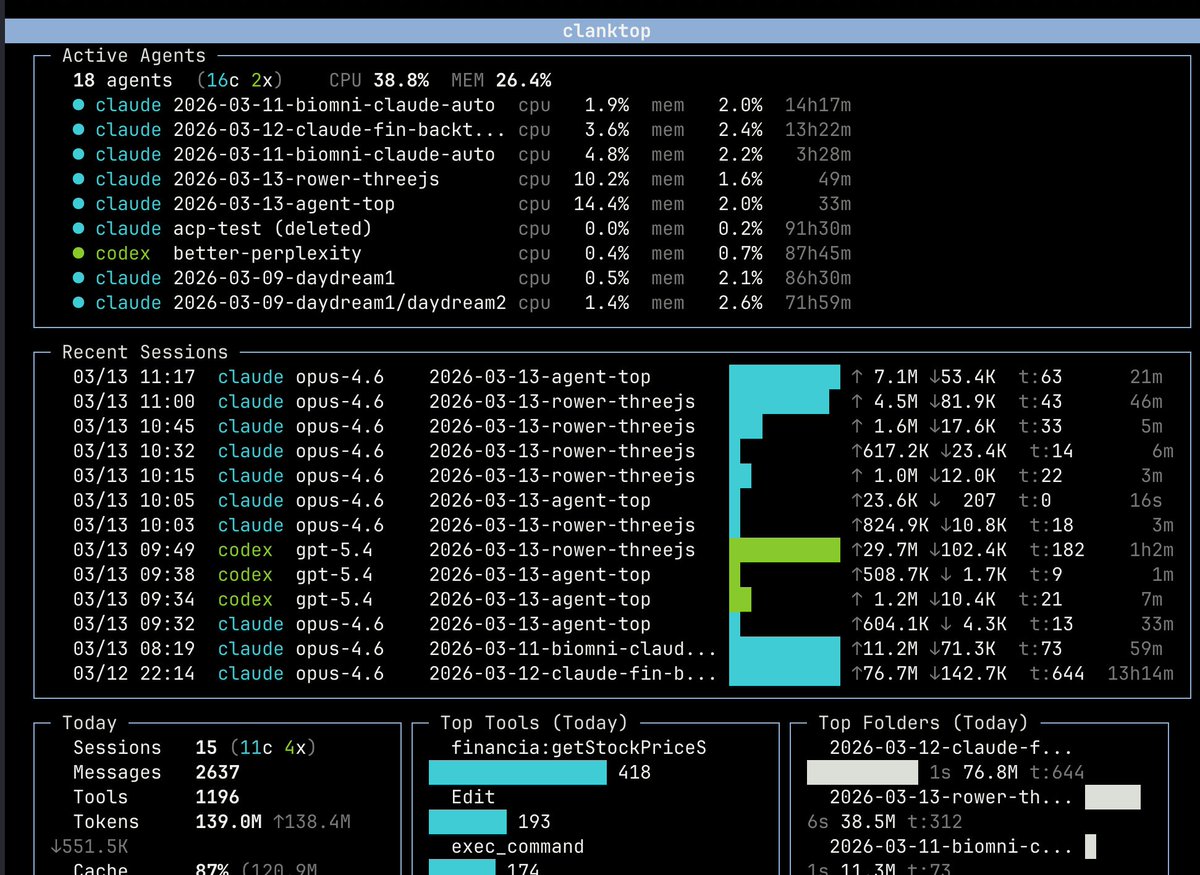Viewport: 1200px width, 875px height.
Task: Click the green usage bar of the 09:34 session
Action: point(740,600)
